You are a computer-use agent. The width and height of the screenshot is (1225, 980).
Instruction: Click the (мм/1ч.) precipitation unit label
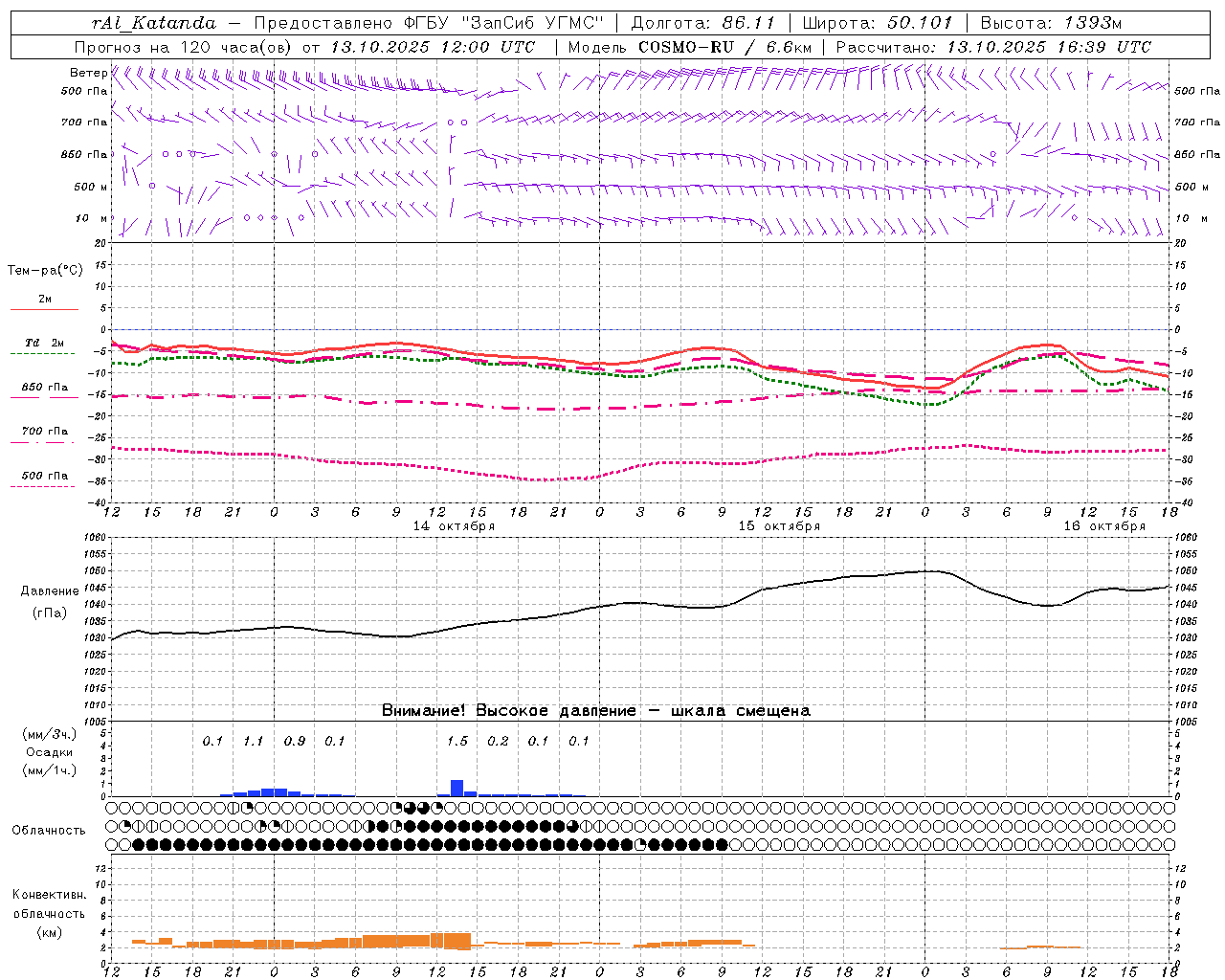point(50,770)
